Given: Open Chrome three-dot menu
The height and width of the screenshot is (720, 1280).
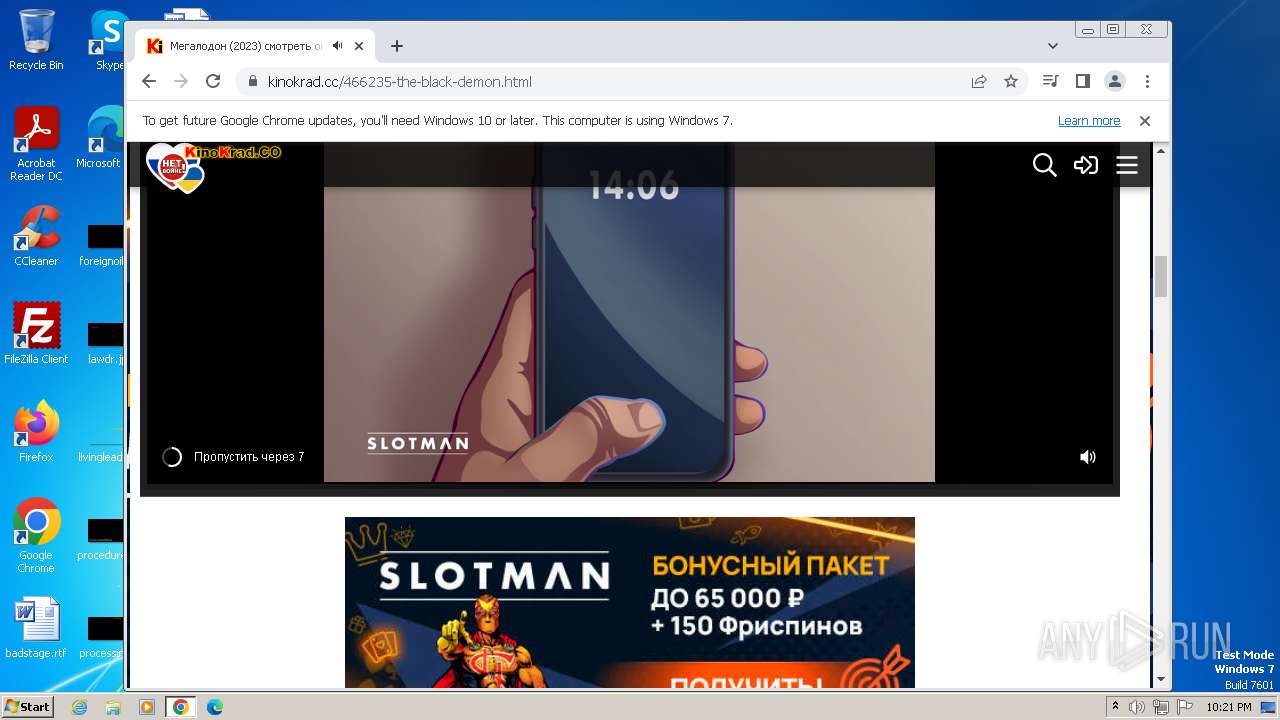Looking at the screenshot, I should (x=1147, y=82).
